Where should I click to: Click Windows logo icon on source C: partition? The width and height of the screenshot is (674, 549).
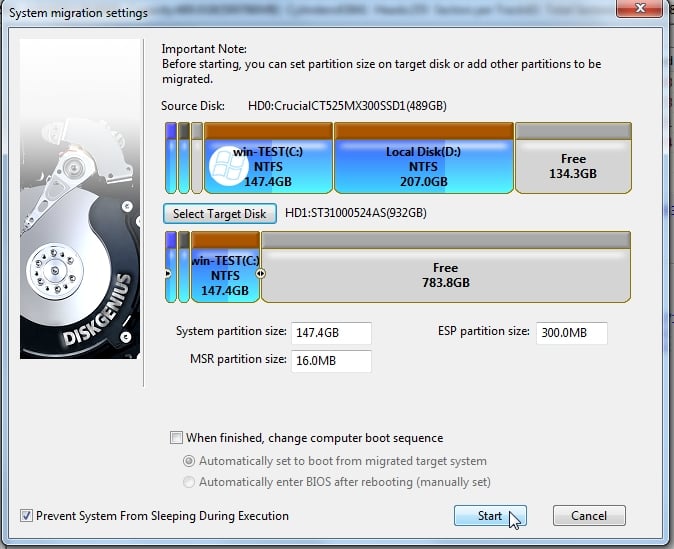228,166
